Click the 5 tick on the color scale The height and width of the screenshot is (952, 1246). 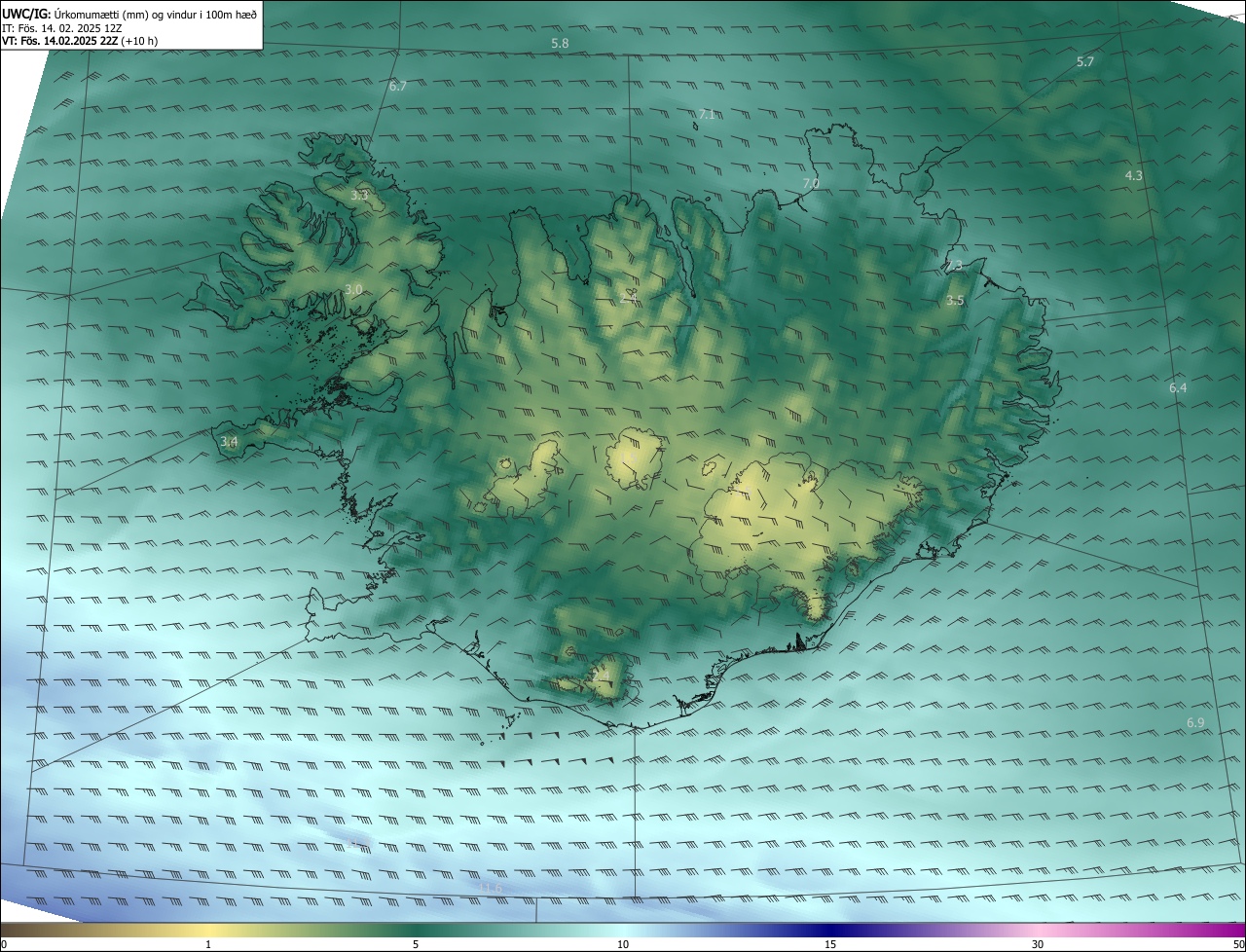[x=416, y=945]
